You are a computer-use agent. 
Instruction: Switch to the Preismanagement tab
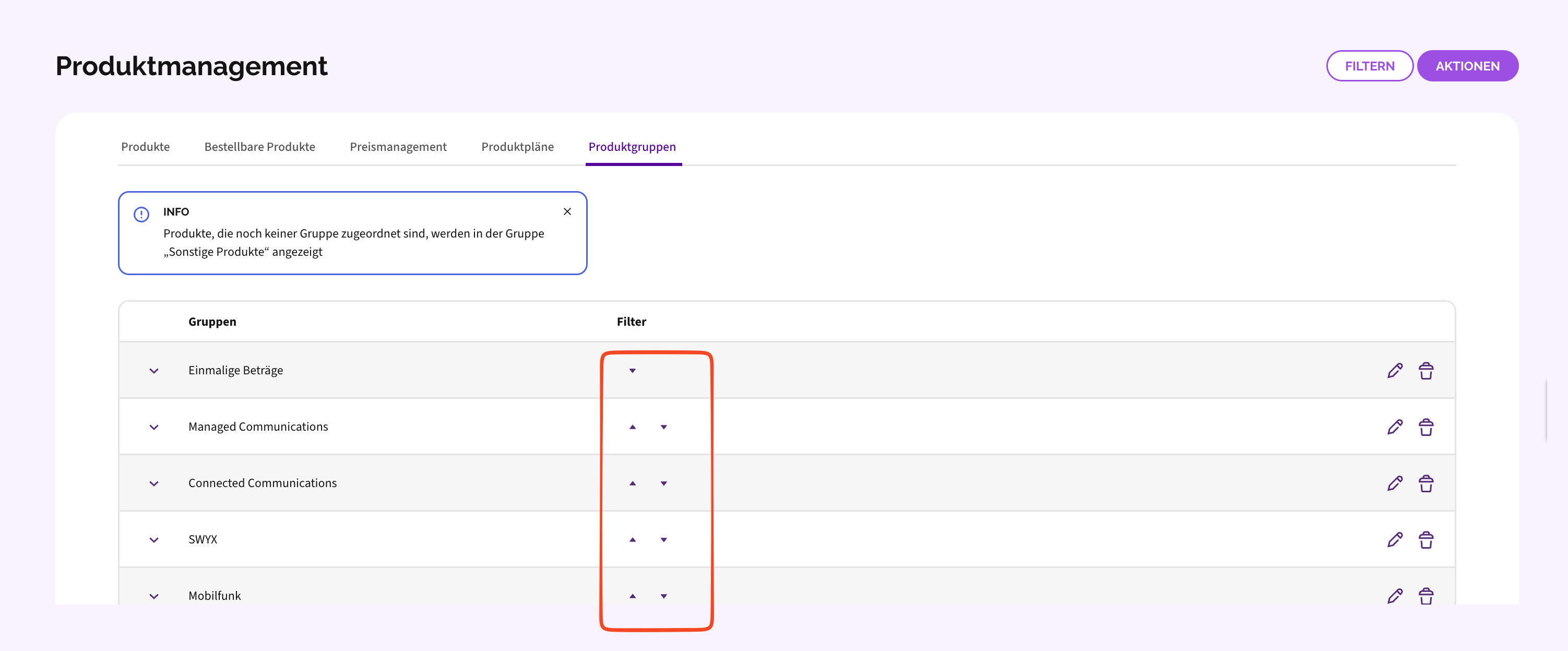pos(398,147)
